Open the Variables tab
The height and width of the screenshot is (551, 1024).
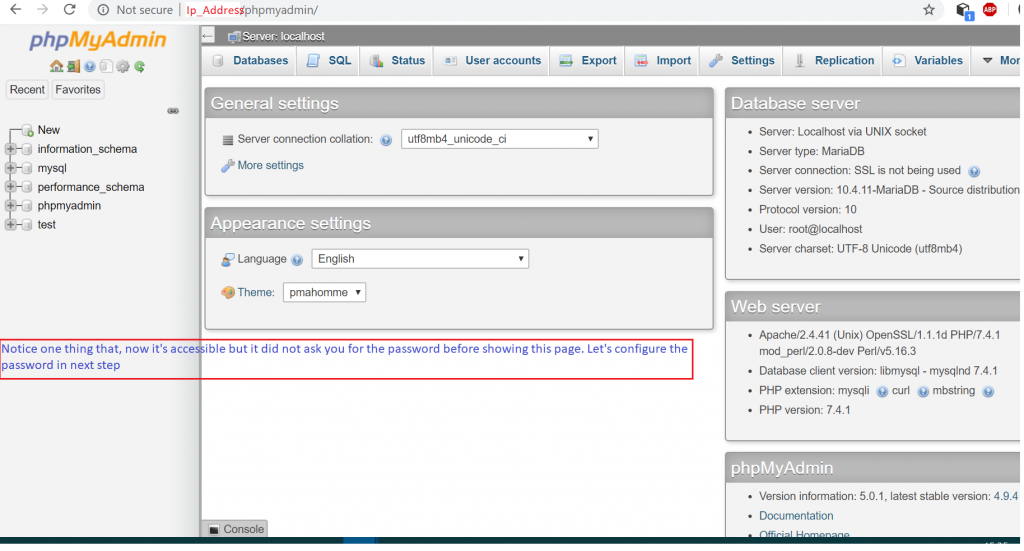(x=927, y=61)
